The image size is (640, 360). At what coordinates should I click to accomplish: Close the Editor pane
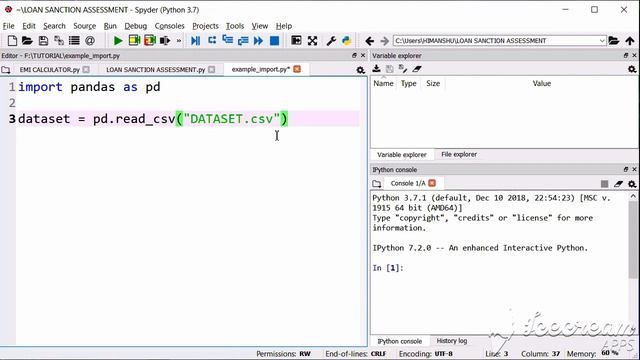pos(363,55)
